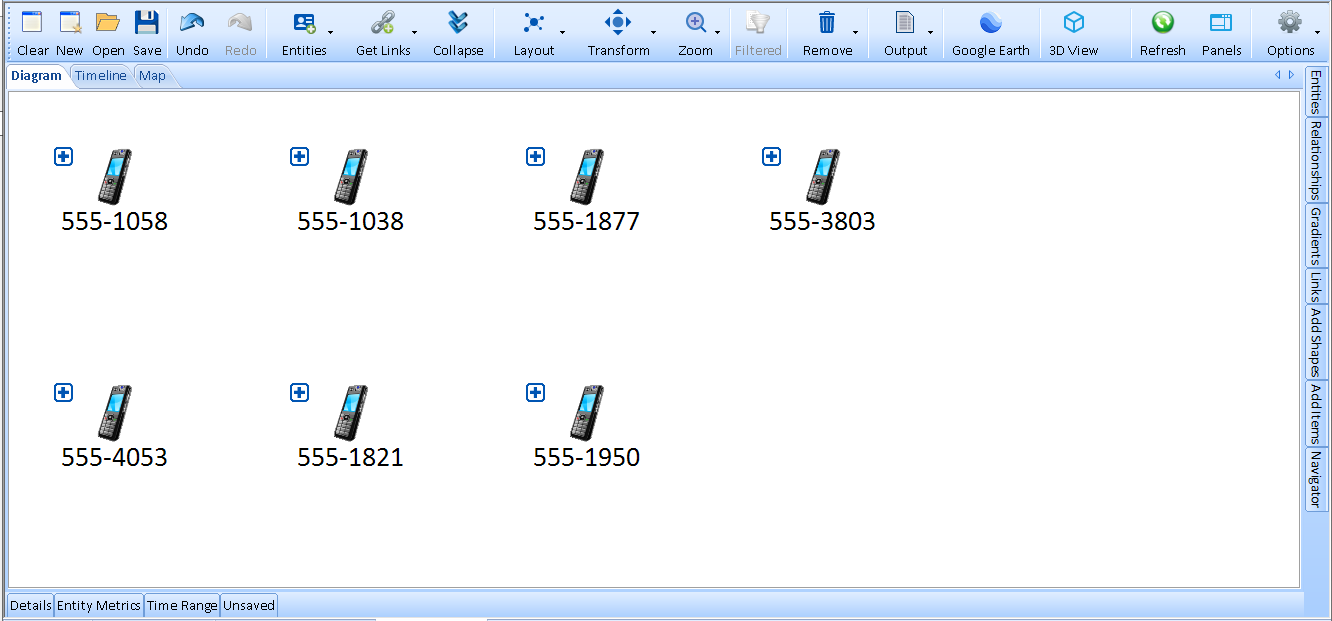The width and height of the screenshot is (1332, 621).
Task: Open the Layout dropdown arrow
Action: 562,33
